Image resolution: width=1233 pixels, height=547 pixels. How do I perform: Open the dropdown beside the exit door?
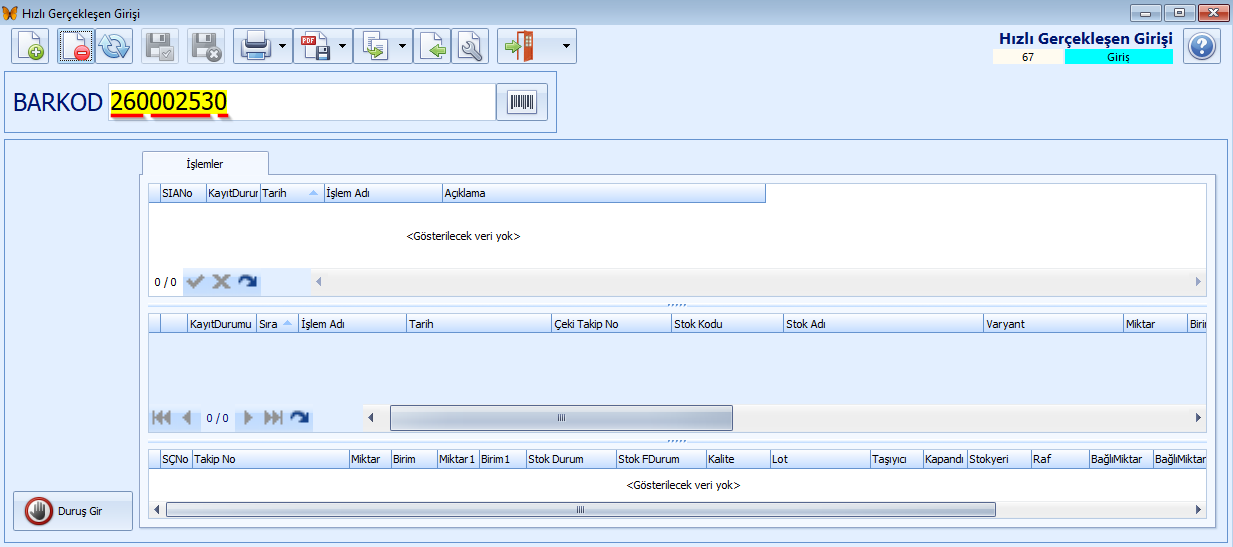coord(566,46)
